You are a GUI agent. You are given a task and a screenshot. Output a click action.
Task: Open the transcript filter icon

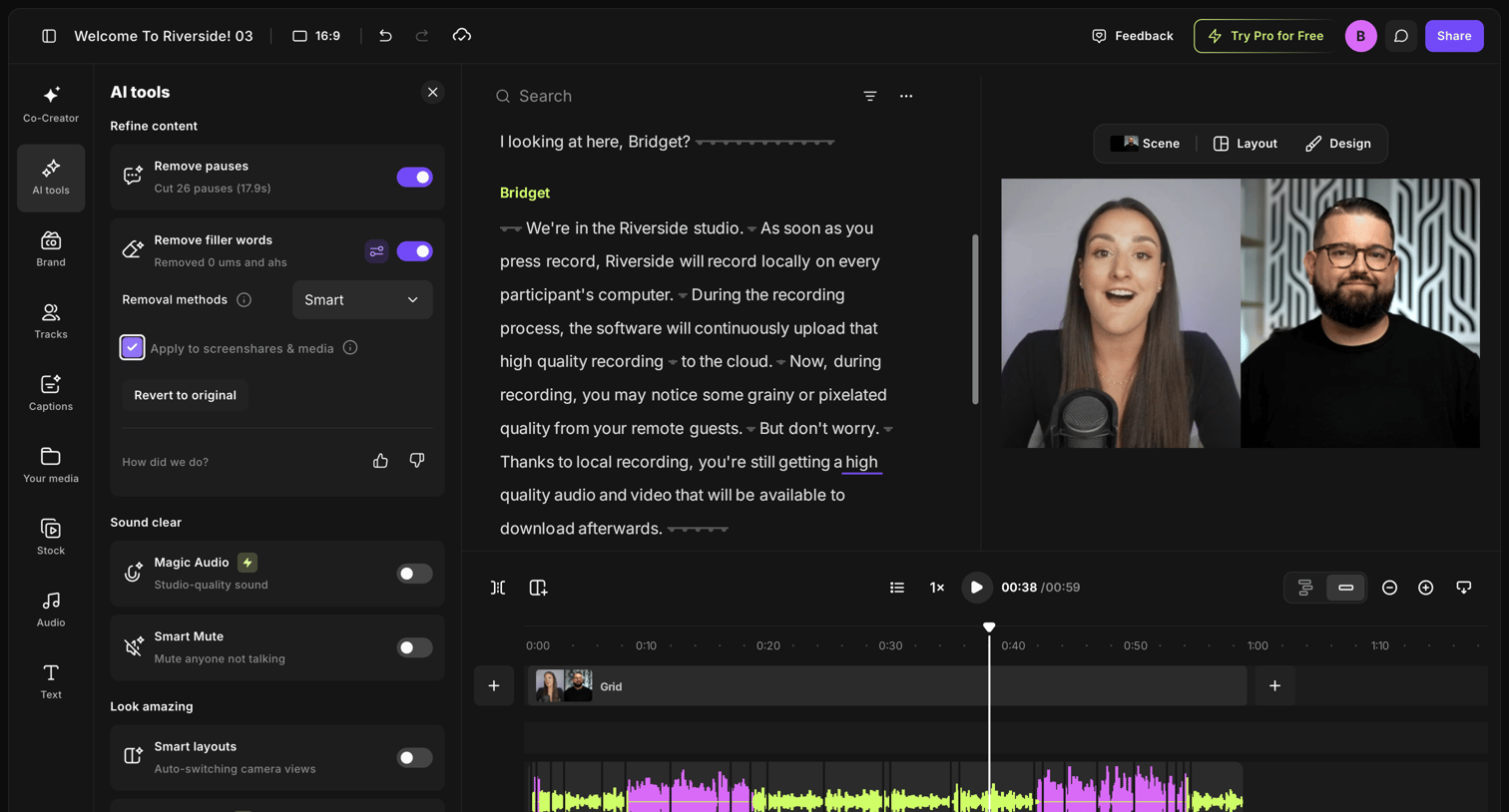[870, 97]
